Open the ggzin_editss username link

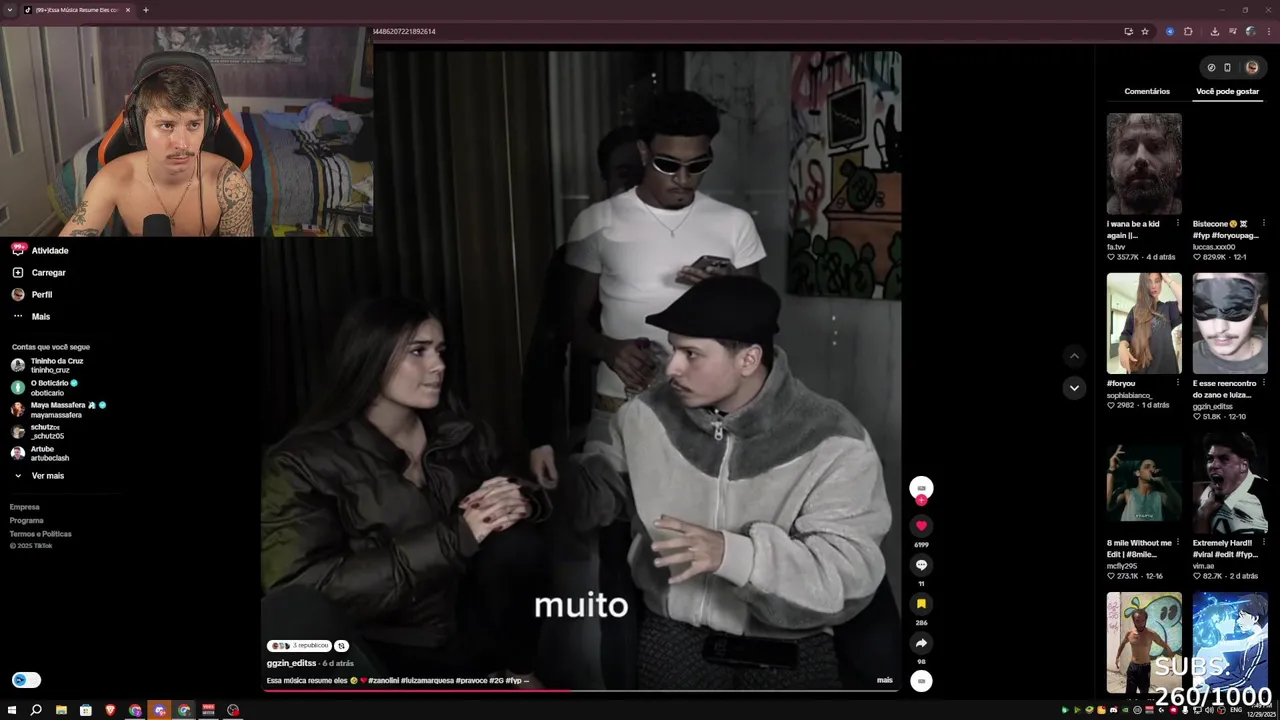291,663
